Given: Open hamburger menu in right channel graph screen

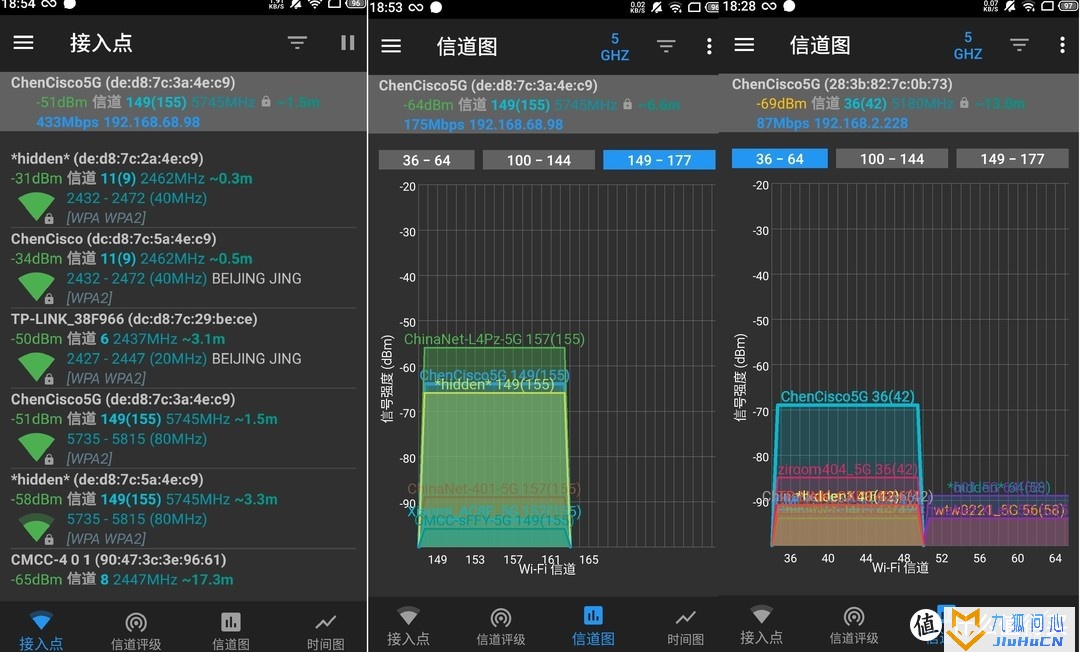Looking at the screenshot, I should (x=744, y=45).
